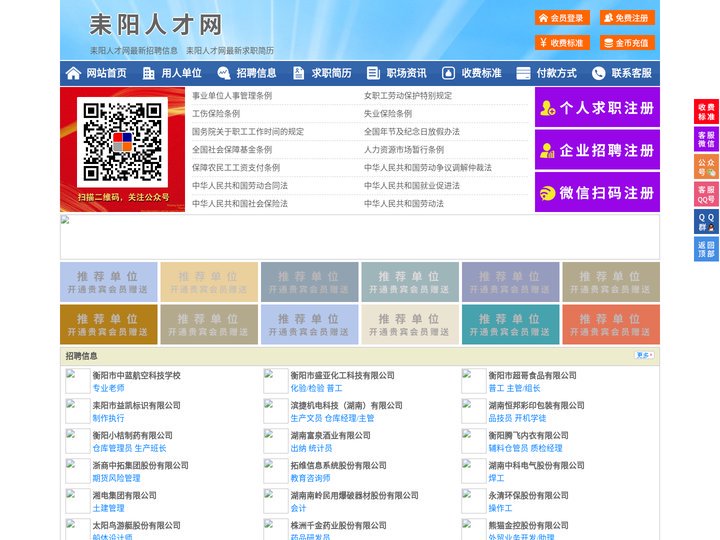720x540 pixels.
Task: Click the 会员登录 button
Action: [562, 18]
